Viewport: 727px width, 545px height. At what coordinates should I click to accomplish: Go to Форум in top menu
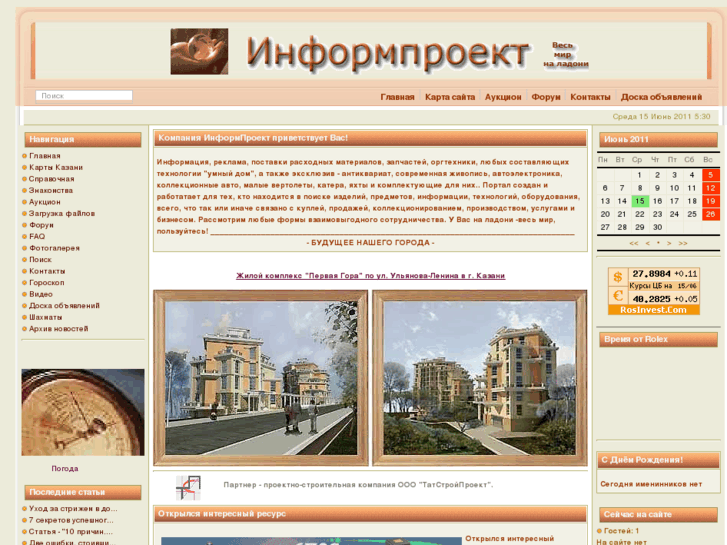point(546,97)
